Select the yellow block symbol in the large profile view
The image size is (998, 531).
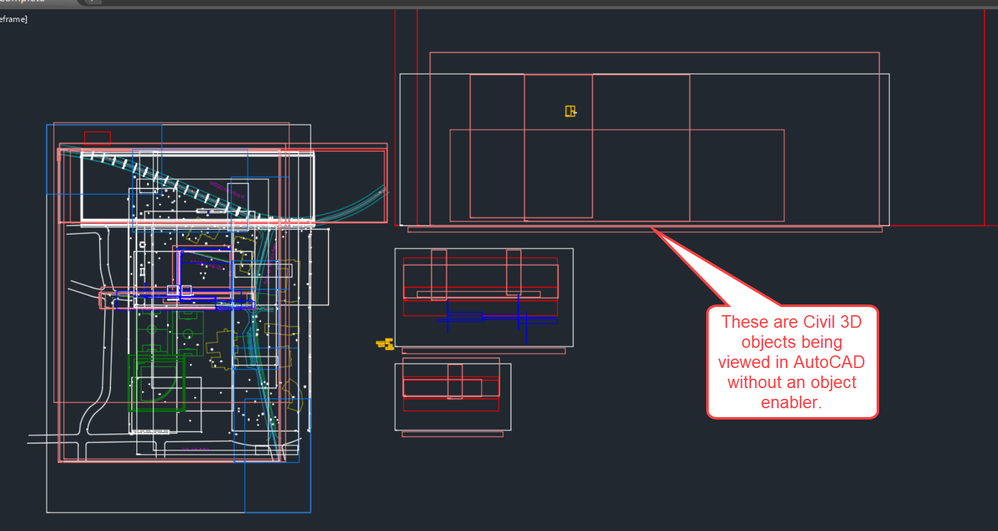[570, 111]
